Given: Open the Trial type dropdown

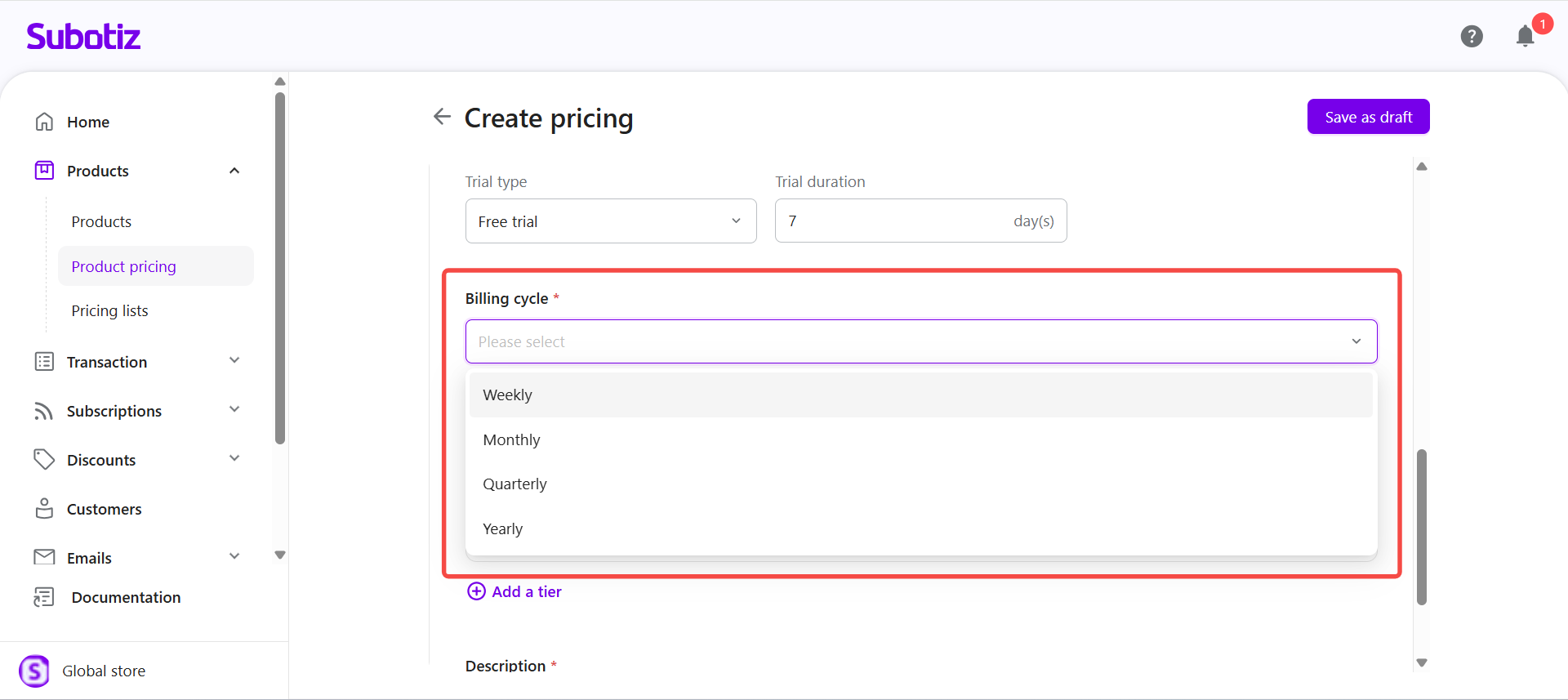Looking at the screenshot, I should (610, 221).
